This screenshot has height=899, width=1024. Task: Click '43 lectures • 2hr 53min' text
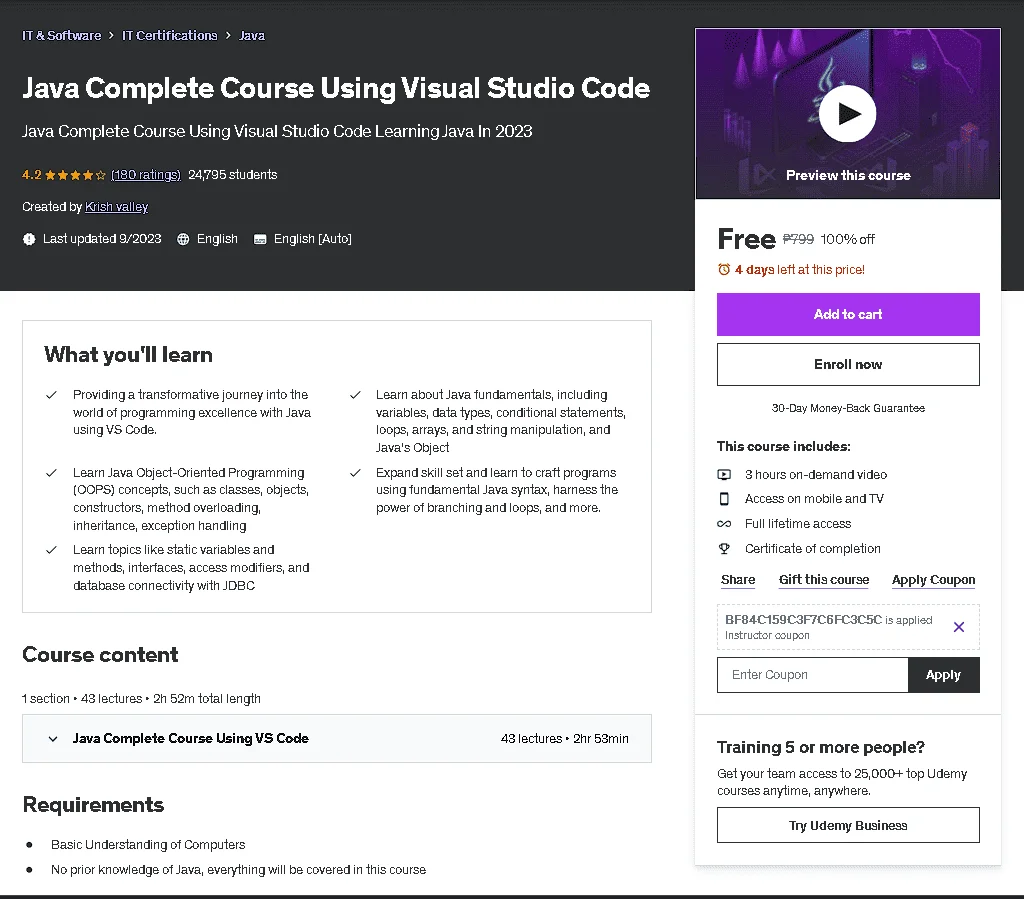coord(564,738)
